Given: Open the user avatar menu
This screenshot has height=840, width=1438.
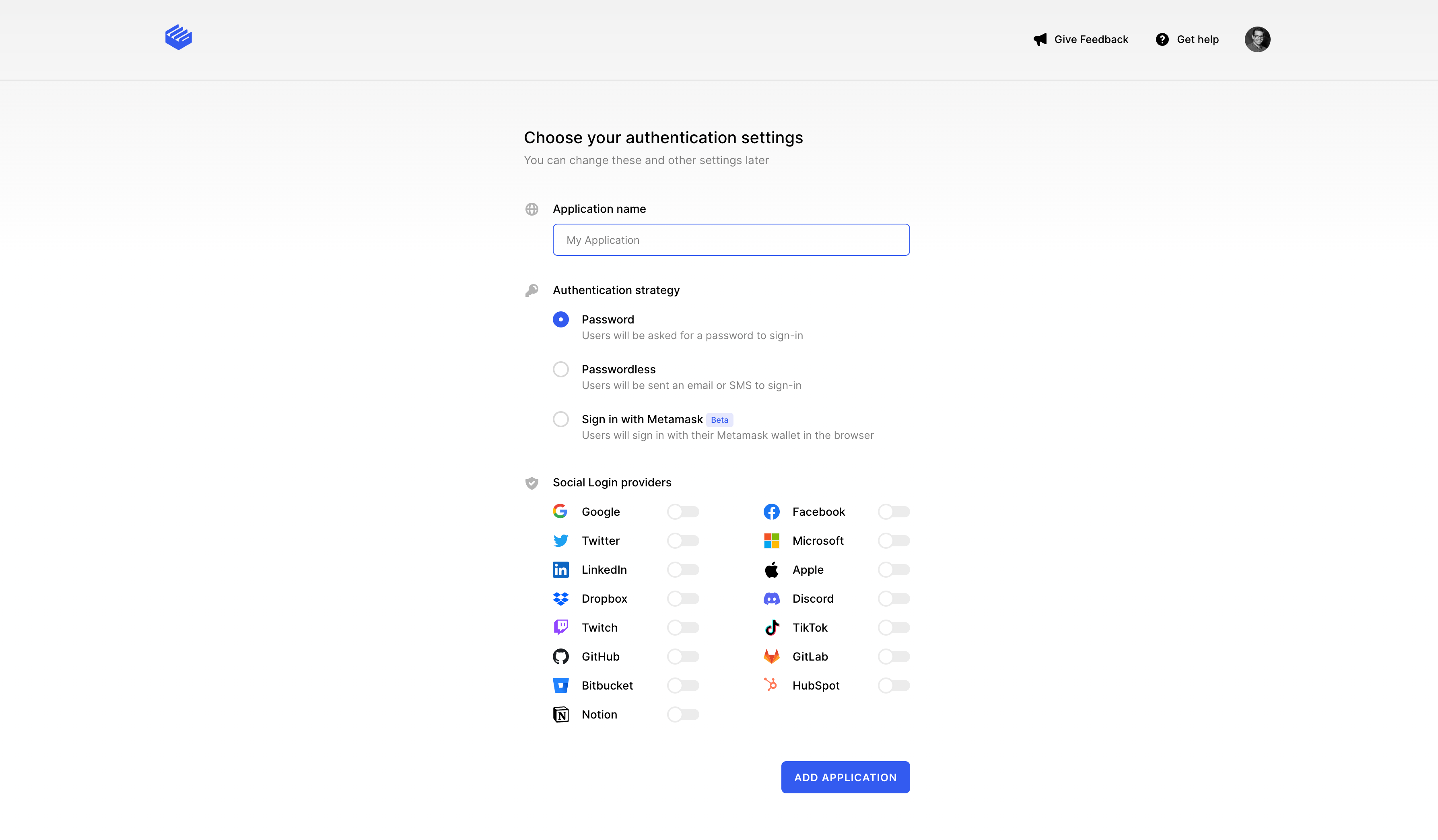Looking at the screenshot, I should [1257, 39].
